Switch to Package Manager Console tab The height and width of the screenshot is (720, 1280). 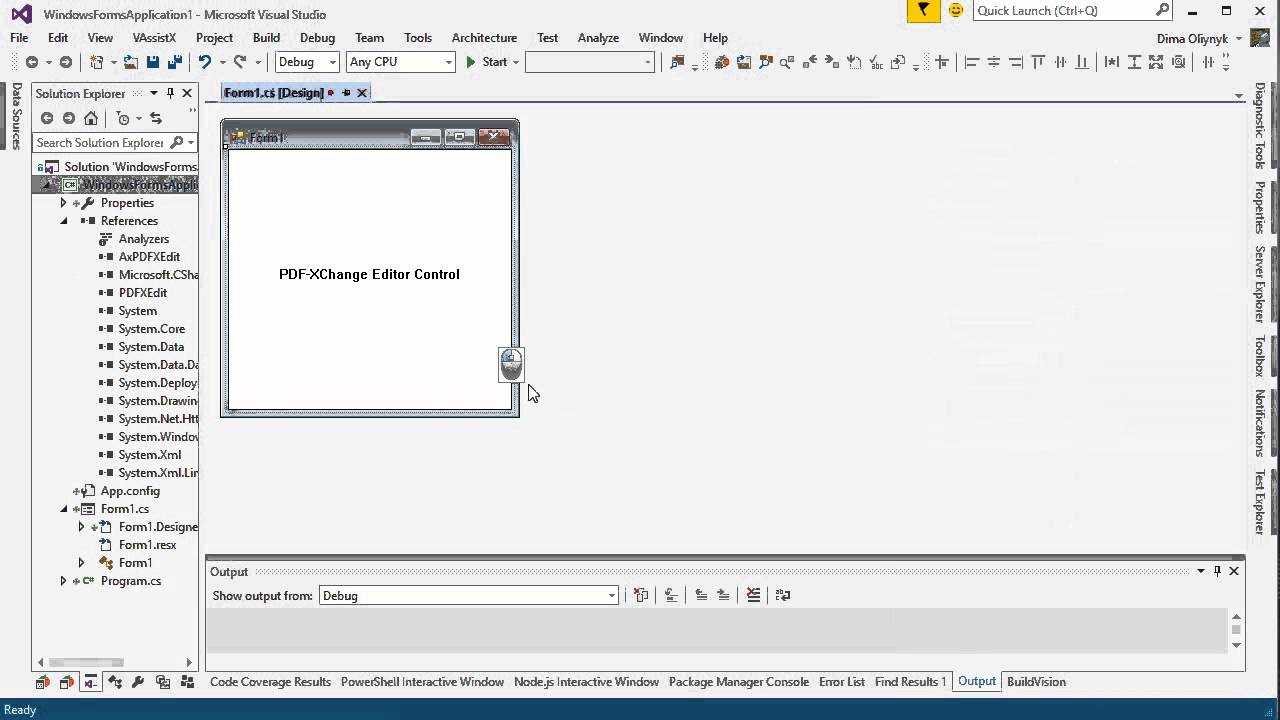click(739, 682)
